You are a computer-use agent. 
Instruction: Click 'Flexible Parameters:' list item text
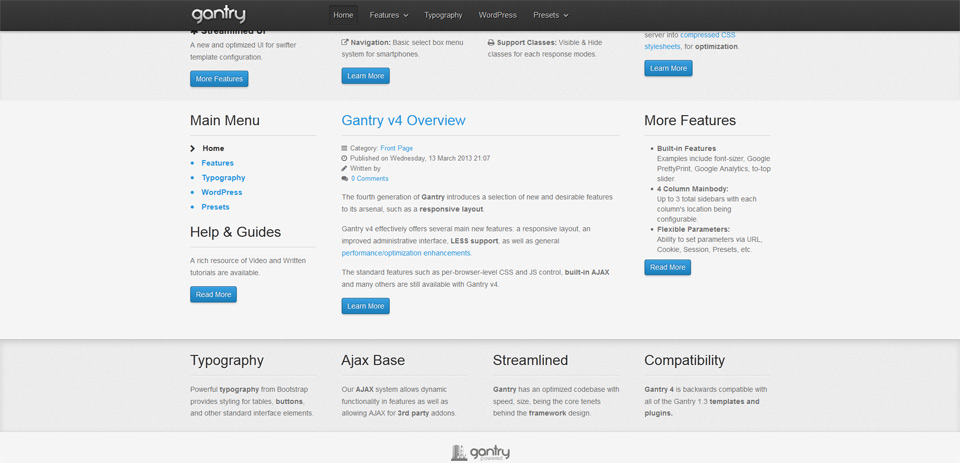(693, 229)
